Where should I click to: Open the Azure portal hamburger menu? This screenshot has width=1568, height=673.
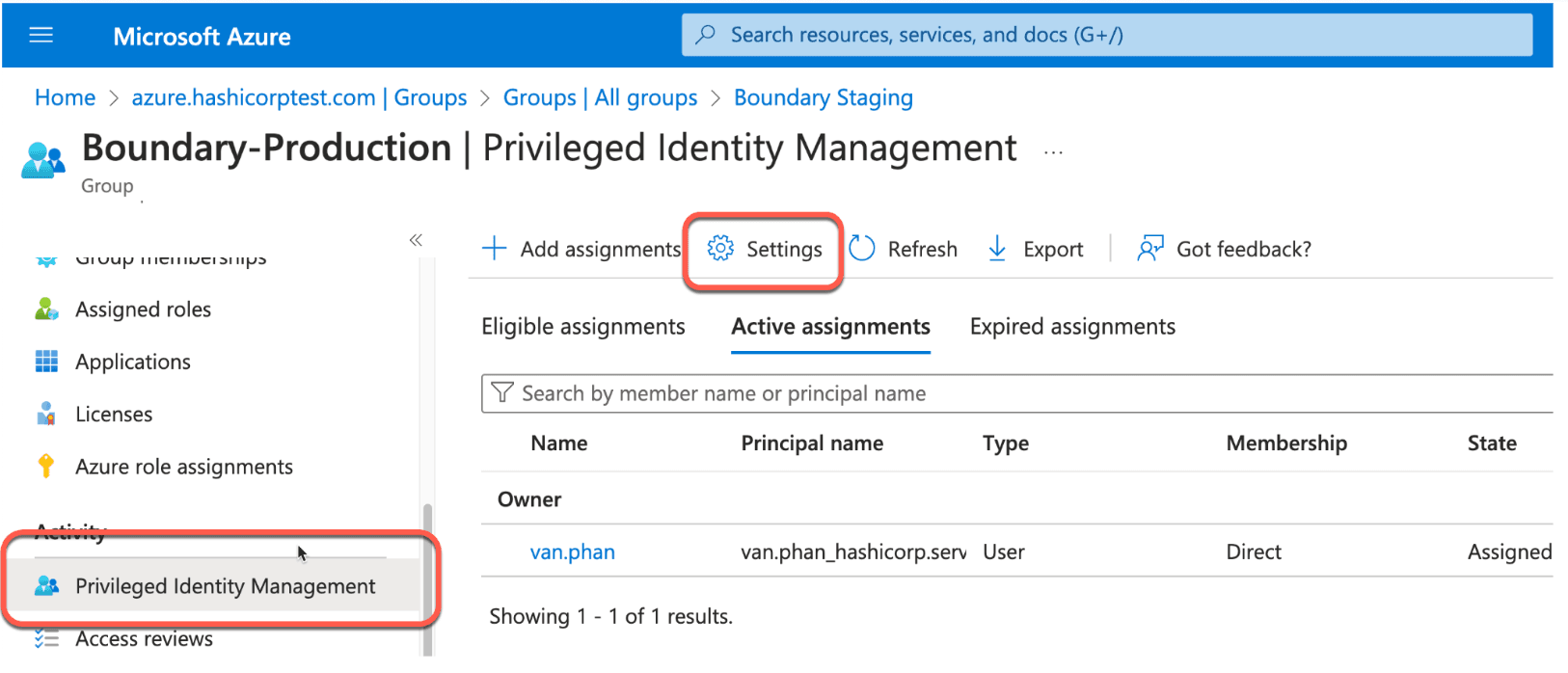[41, 36]
